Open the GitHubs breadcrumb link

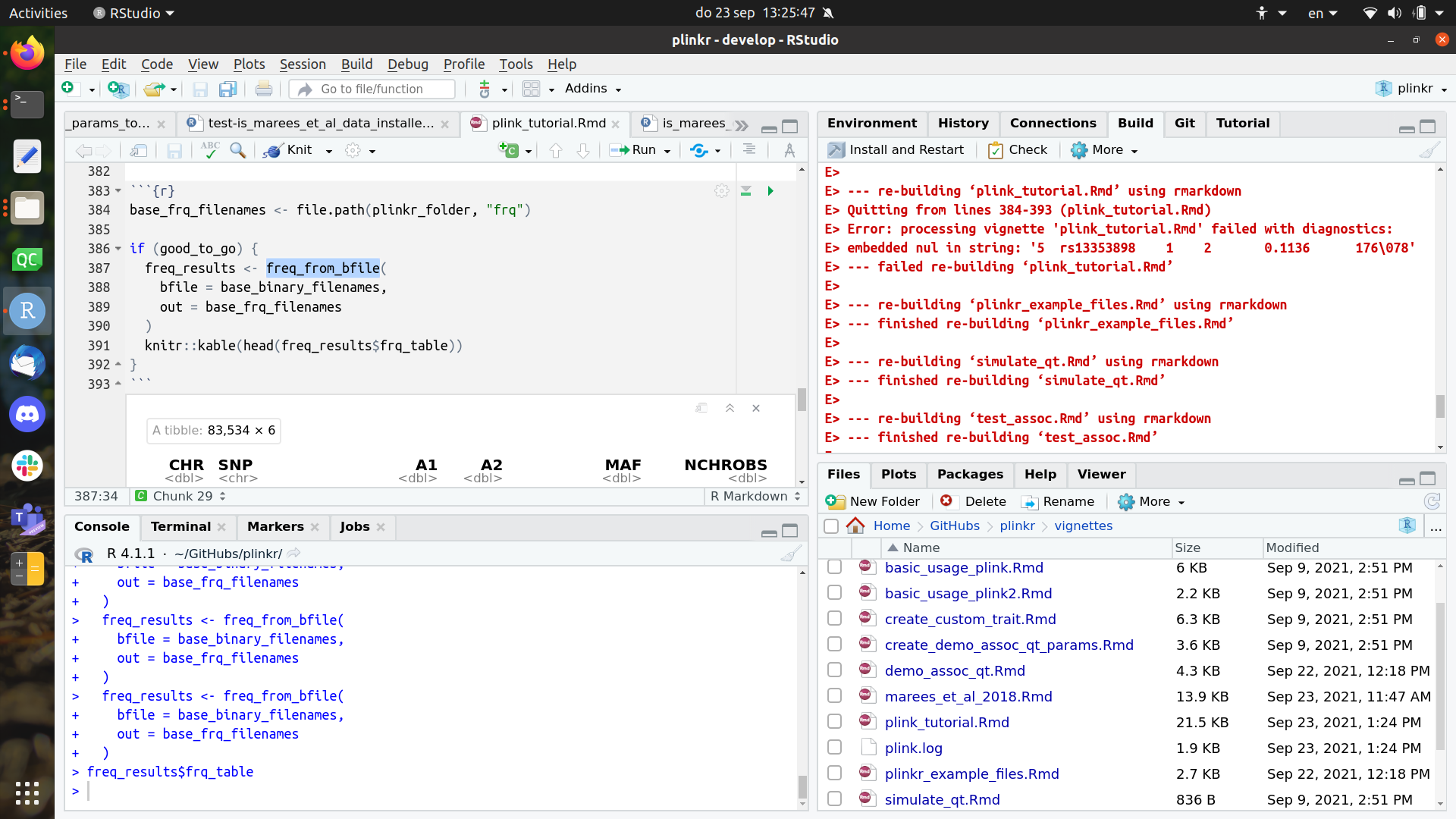click(954, 526)
